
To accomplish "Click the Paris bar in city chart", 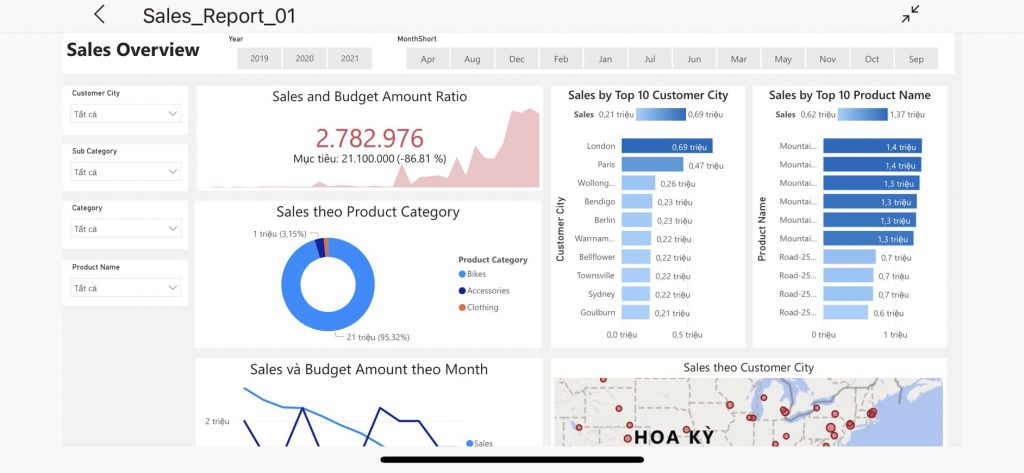I will click(652, 165).
